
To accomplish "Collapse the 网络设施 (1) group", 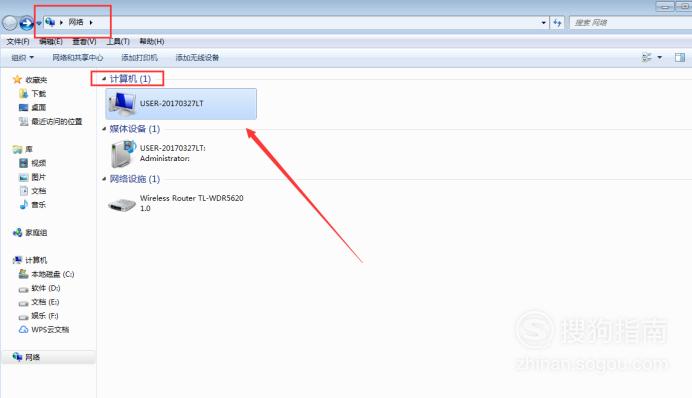I will tap(104, 179).
